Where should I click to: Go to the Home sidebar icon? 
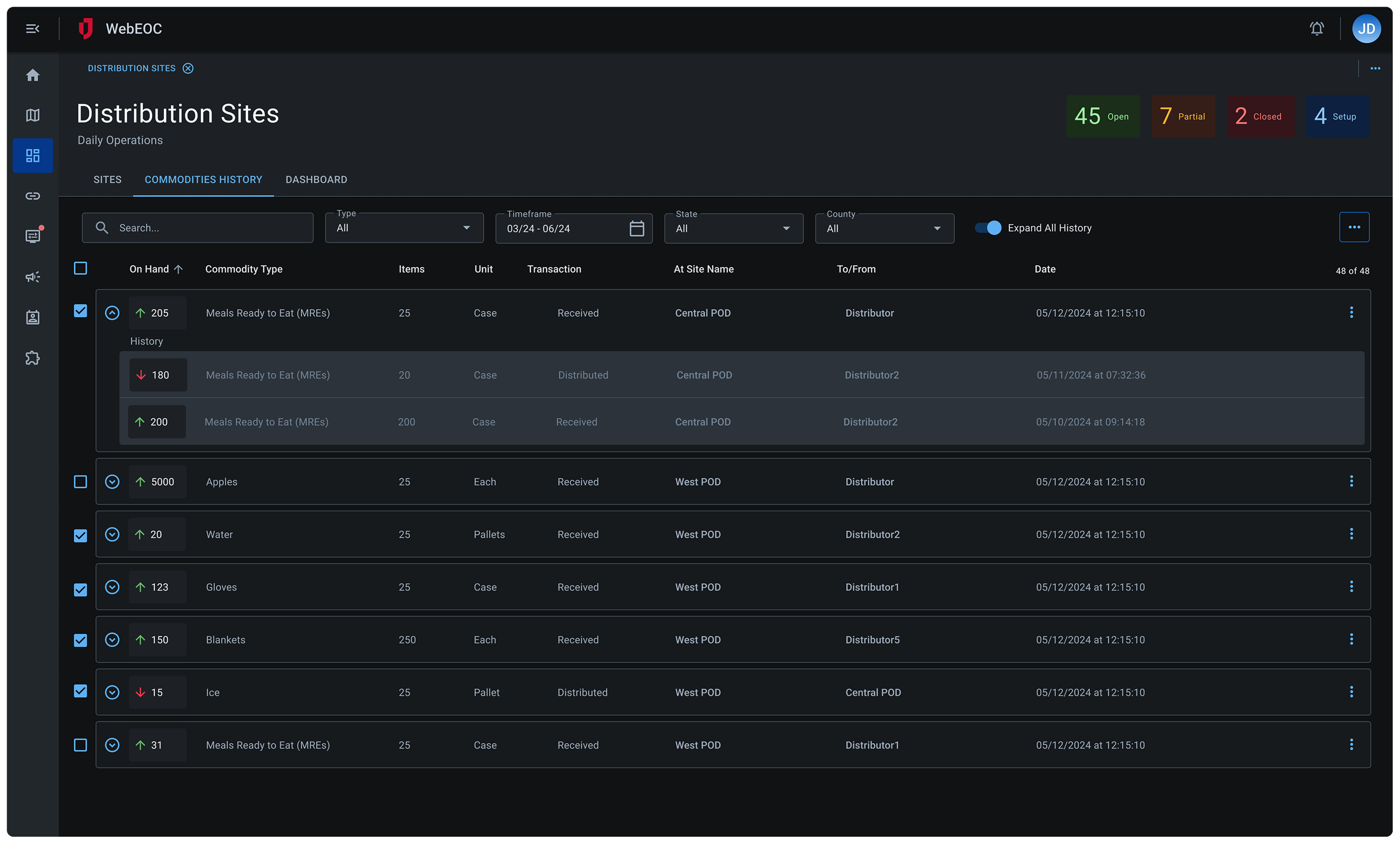pos(33,75)
